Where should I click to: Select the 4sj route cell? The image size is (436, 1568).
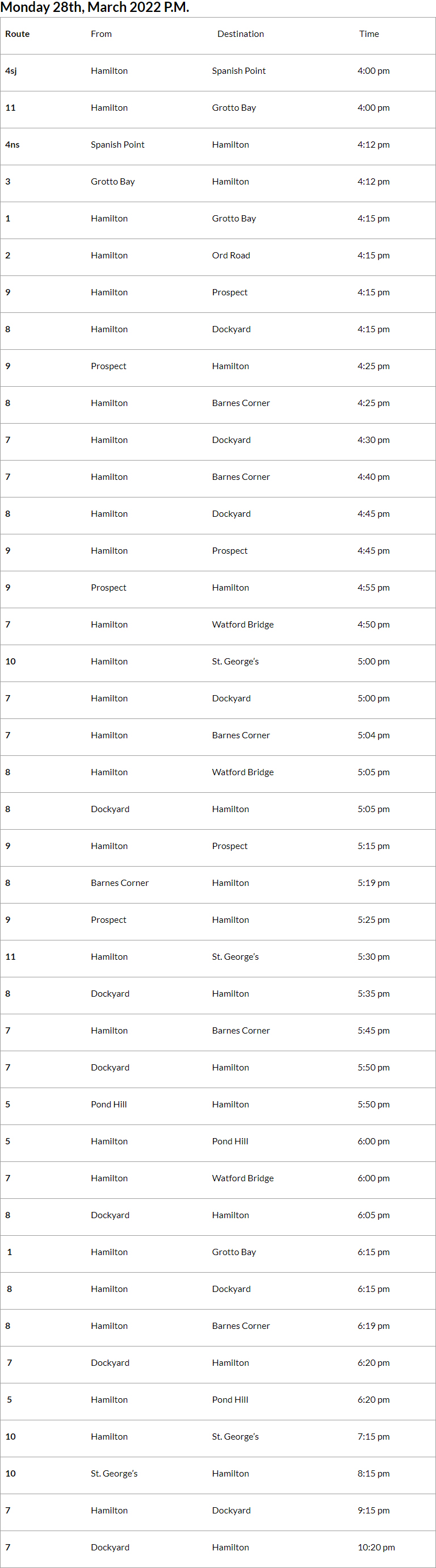[x=11, y=71]
